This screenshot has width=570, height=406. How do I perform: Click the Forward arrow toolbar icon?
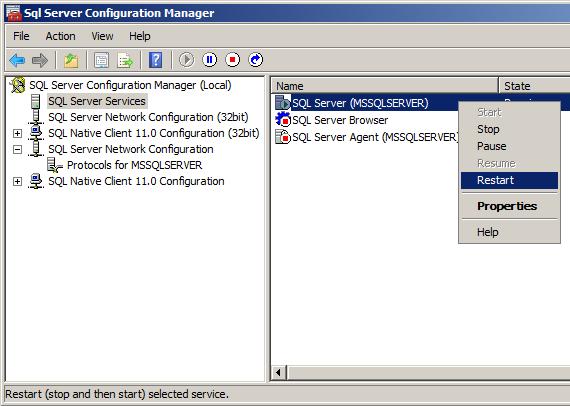pos(40,60)
